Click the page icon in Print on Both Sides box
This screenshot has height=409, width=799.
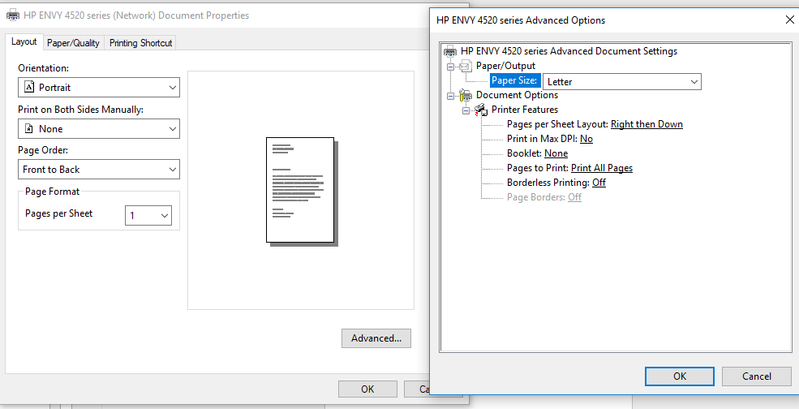pyautogui.click(x=29, y=129)
